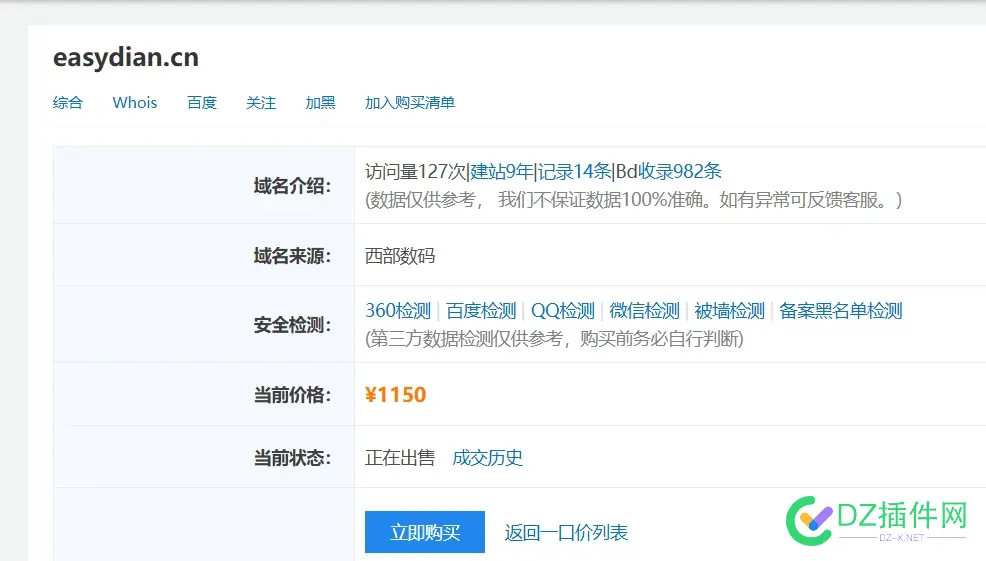
Task: Select the 安全检测 row label
Action: (x=292, y=325)
